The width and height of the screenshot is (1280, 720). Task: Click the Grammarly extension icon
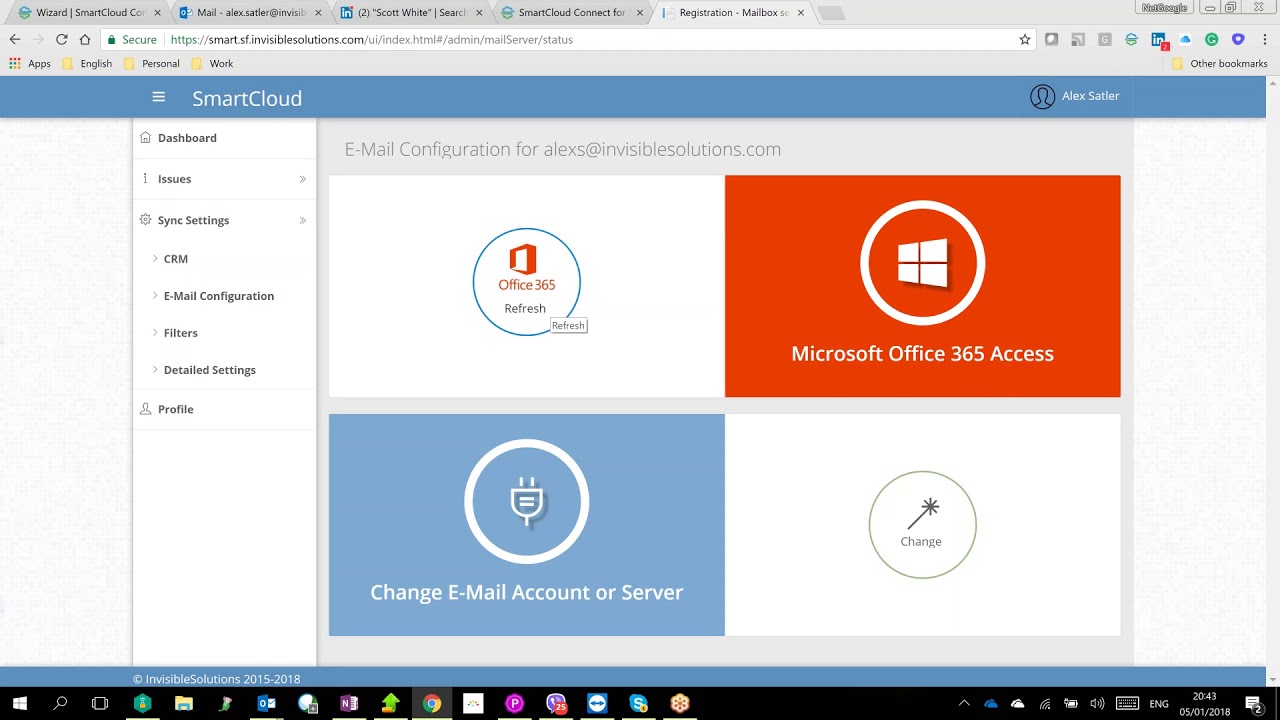point(1211,40)
